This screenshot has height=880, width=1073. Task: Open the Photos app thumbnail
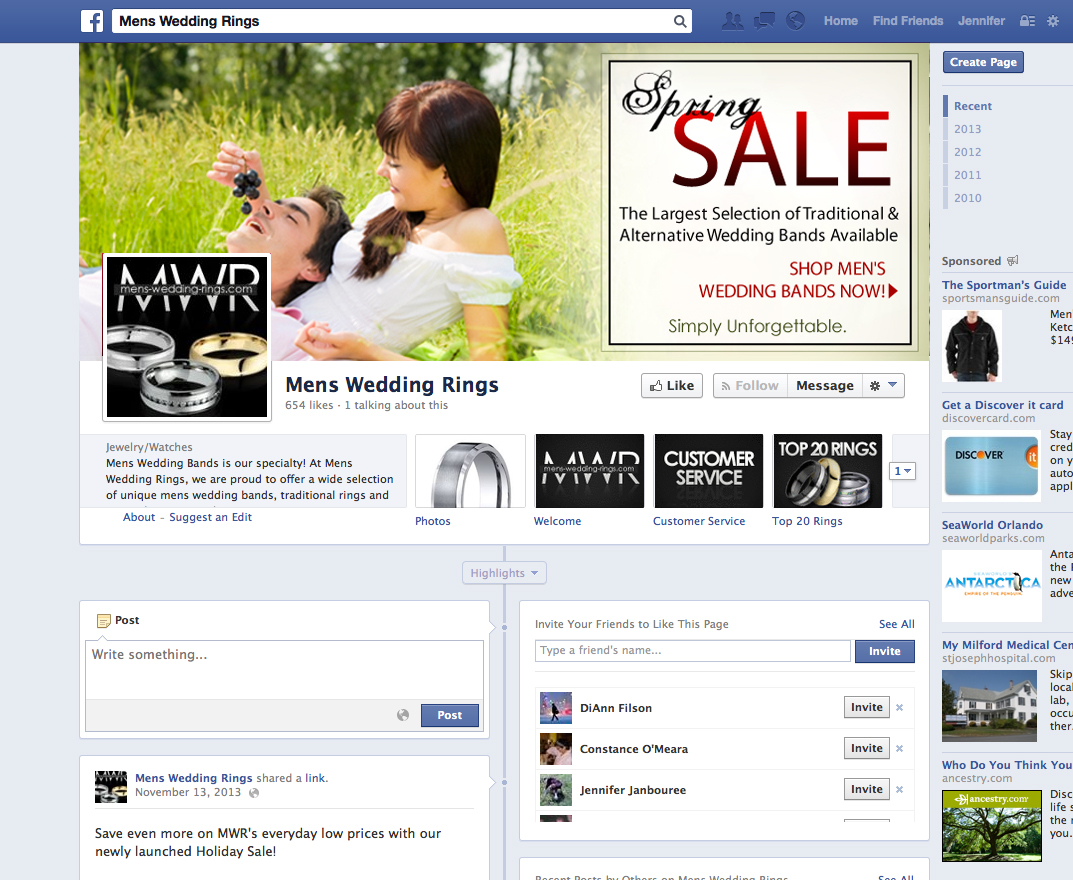[470, 471]
